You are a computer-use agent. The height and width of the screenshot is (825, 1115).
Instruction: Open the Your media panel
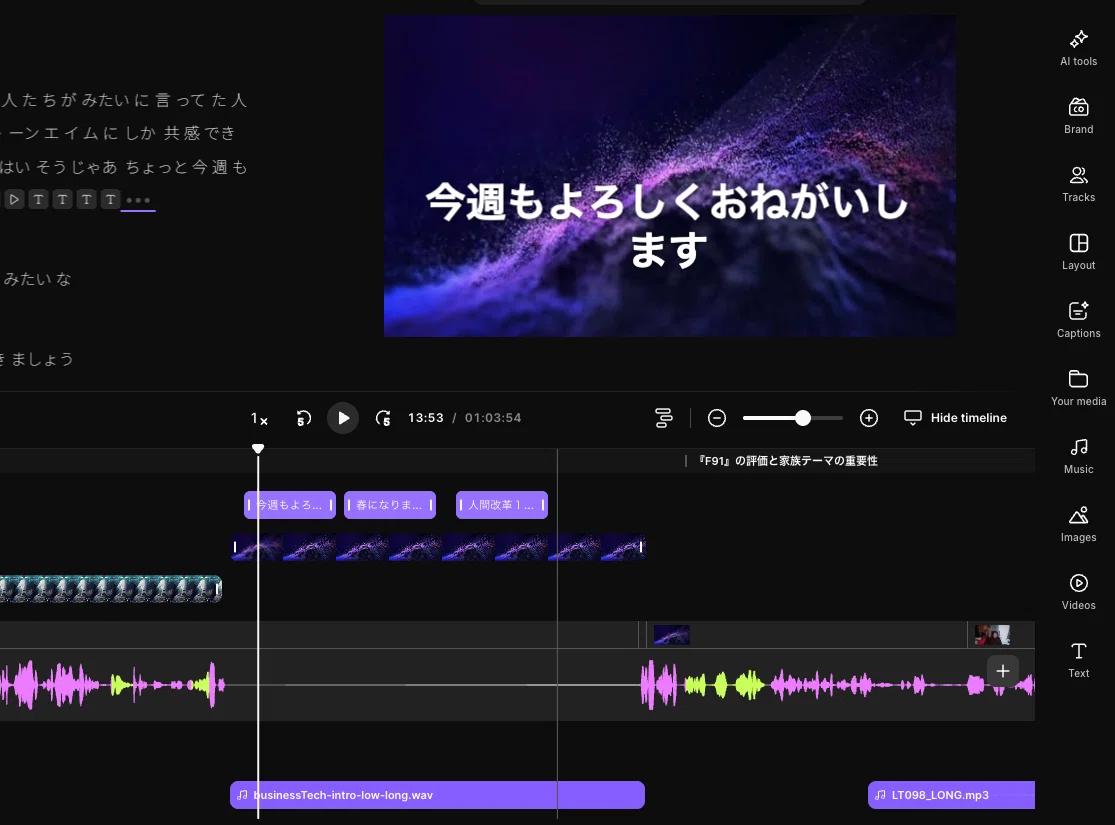[x=1078, y=388]
